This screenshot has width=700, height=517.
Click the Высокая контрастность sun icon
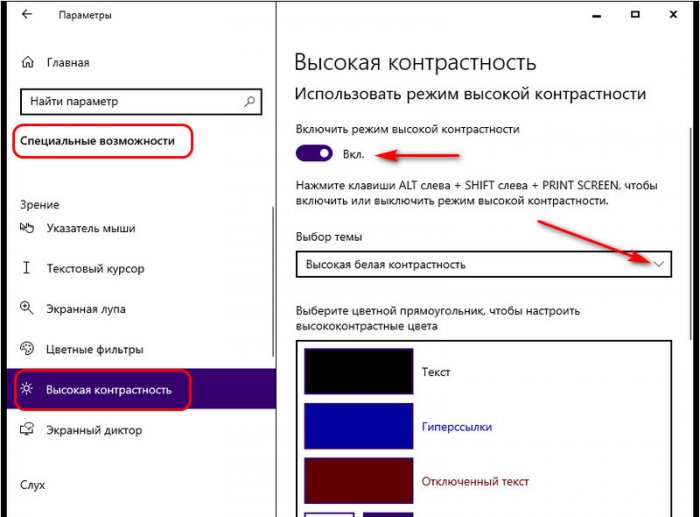[x=27, y=390]
